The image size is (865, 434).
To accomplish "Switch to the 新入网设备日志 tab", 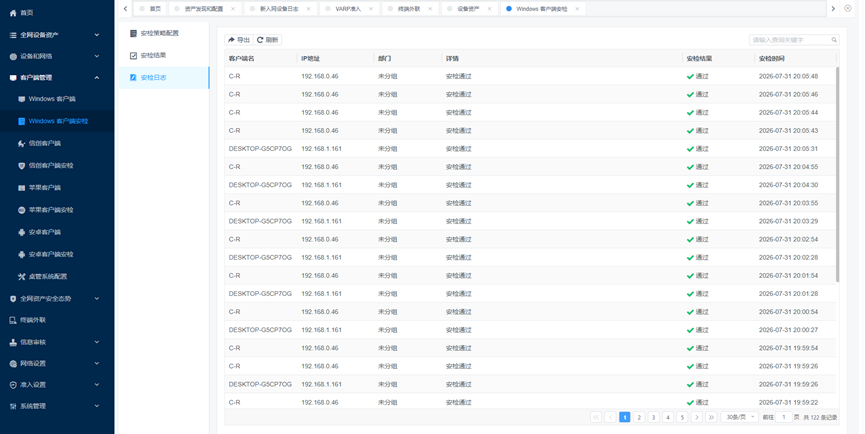I will (279, 9).
